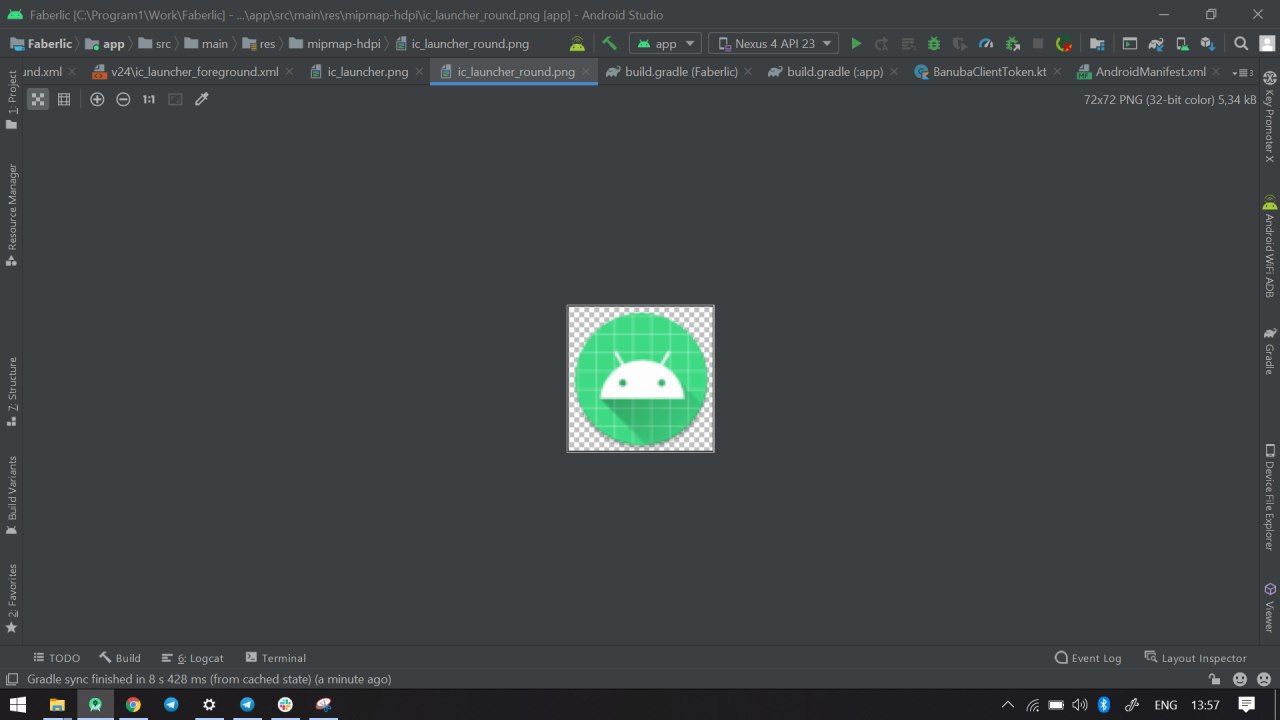Open the Windows Start menu
This screenshot has width=1280, height=720.
tap(18, 705)
